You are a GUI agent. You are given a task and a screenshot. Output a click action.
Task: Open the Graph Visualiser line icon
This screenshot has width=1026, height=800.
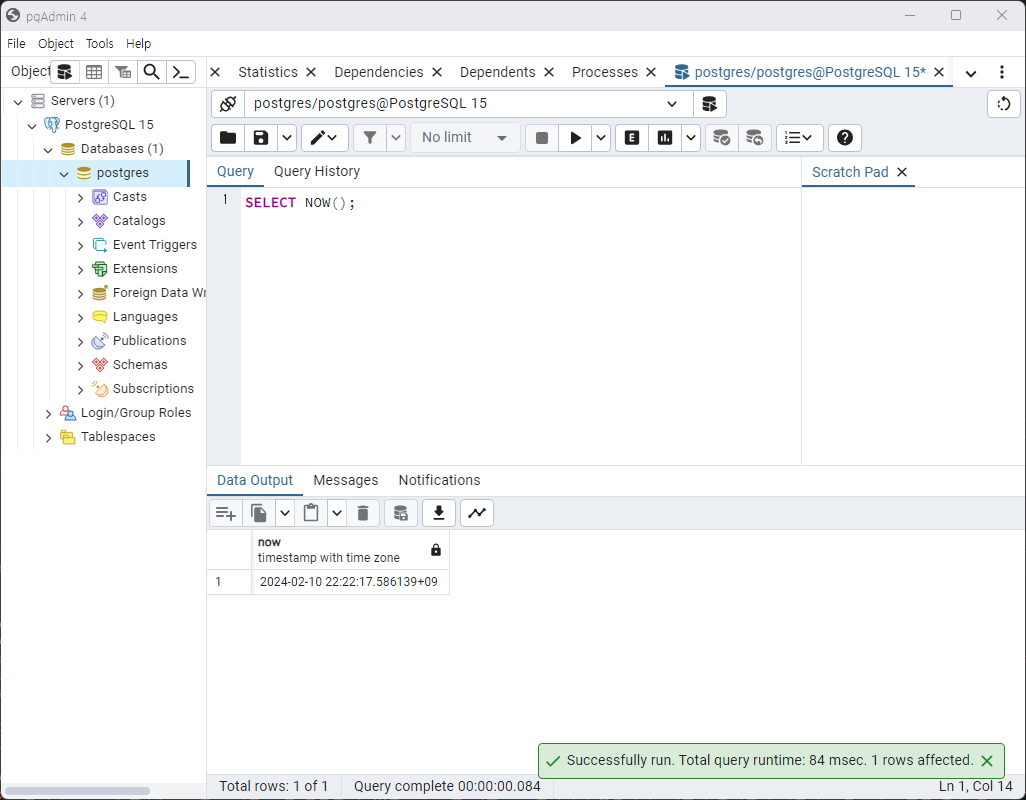coord(477,513)
